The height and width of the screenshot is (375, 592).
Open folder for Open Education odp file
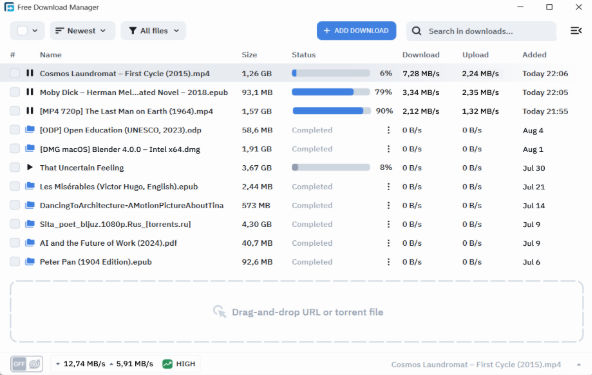(x=30, y=130)
